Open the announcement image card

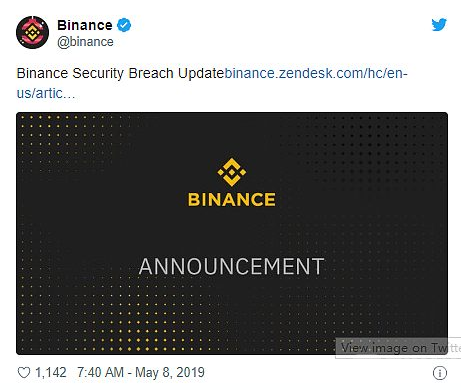coord(232,233)
